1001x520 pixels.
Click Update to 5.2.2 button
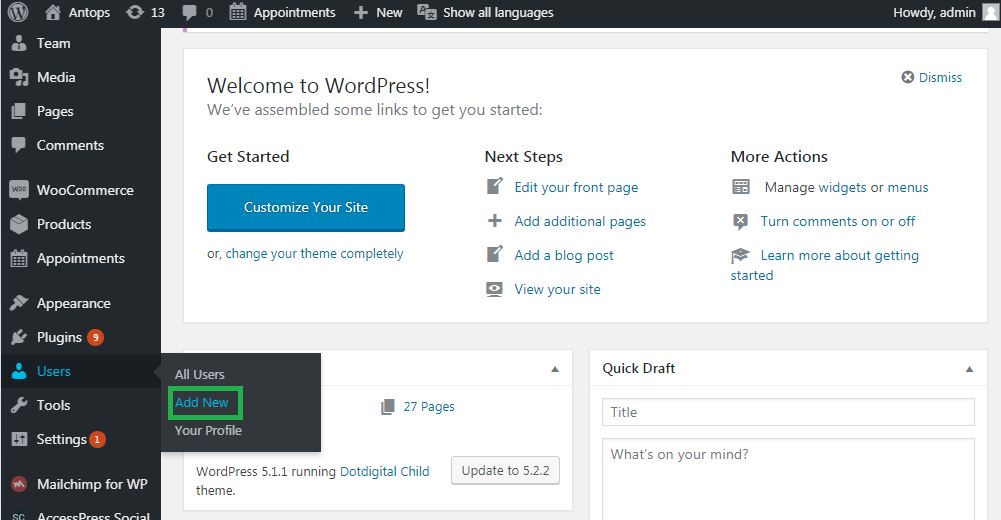tap(505, 471)
